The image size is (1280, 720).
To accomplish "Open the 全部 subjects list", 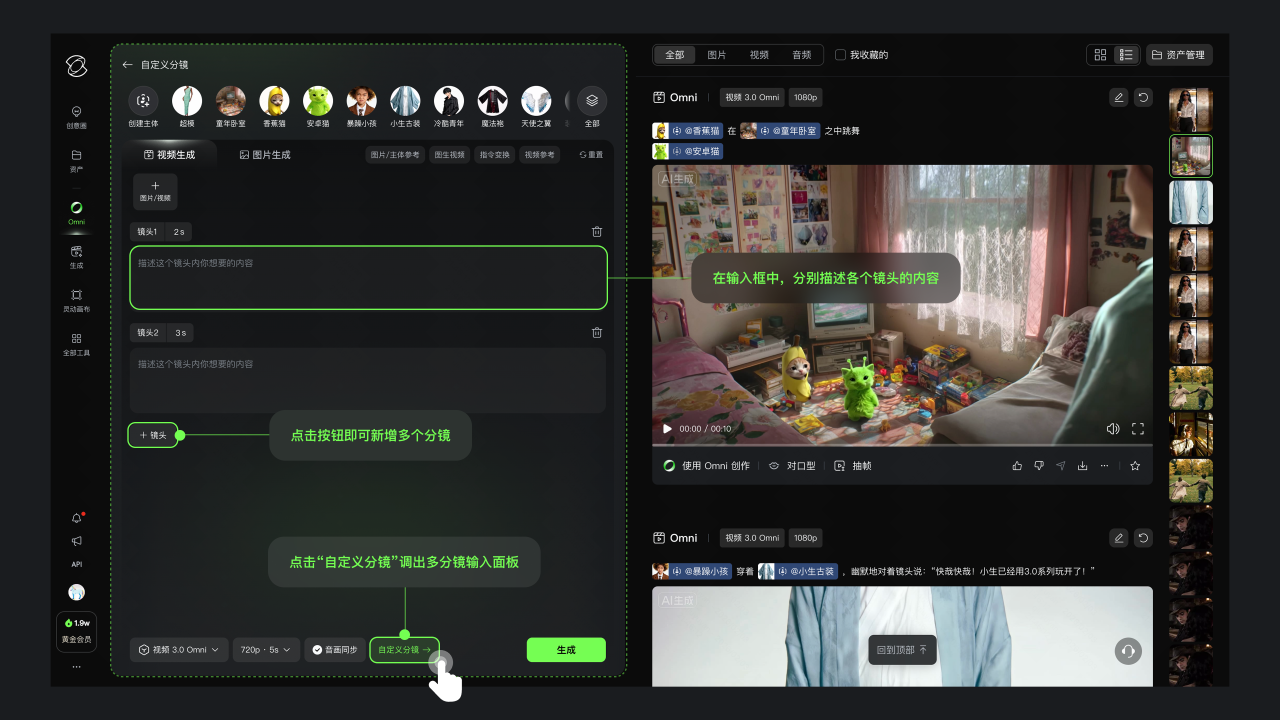I will 592,101.
